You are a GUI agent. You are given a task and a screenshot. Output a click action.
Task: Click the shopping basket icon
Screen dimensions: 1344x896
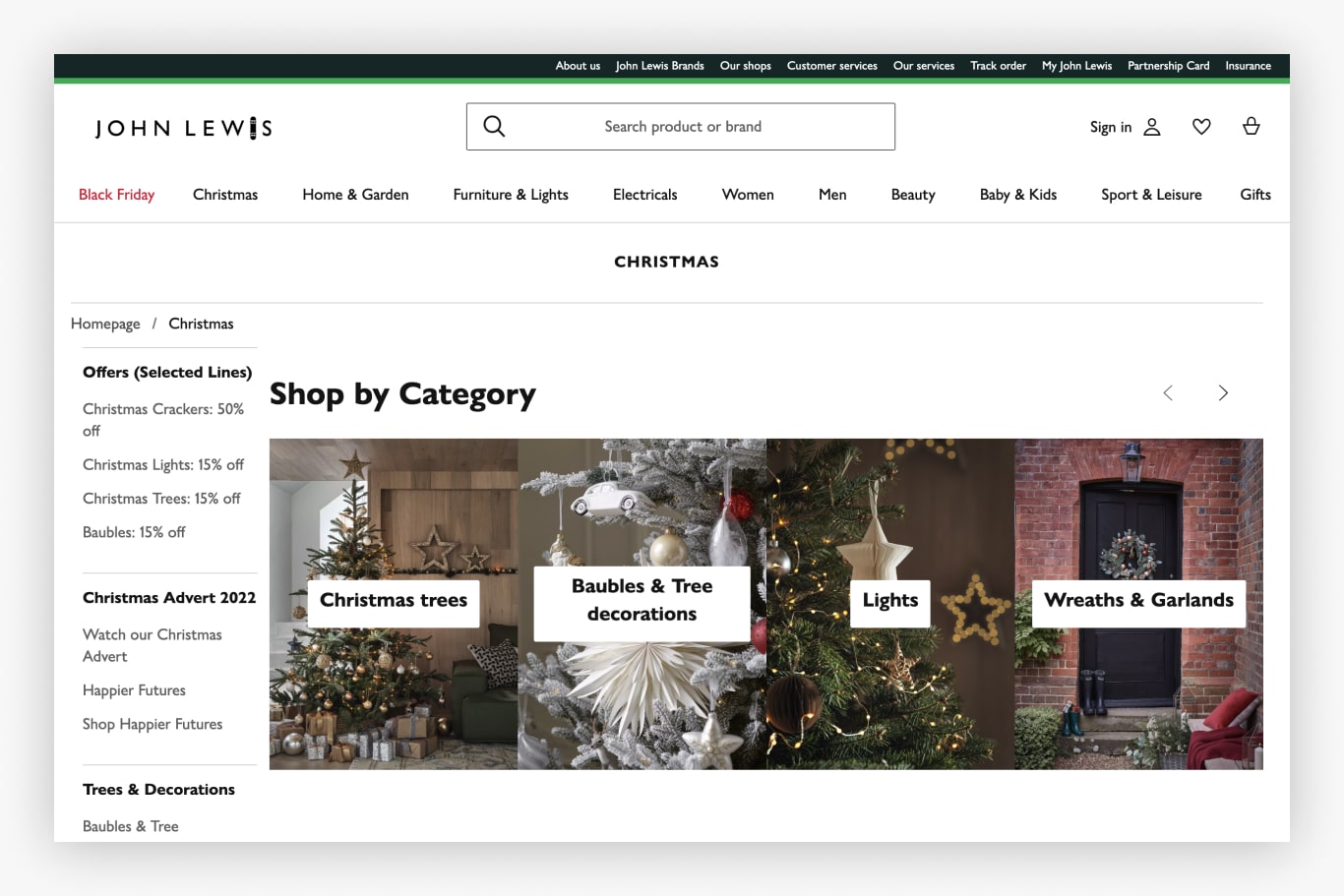pyautogui.click(x=1251, y=126)
